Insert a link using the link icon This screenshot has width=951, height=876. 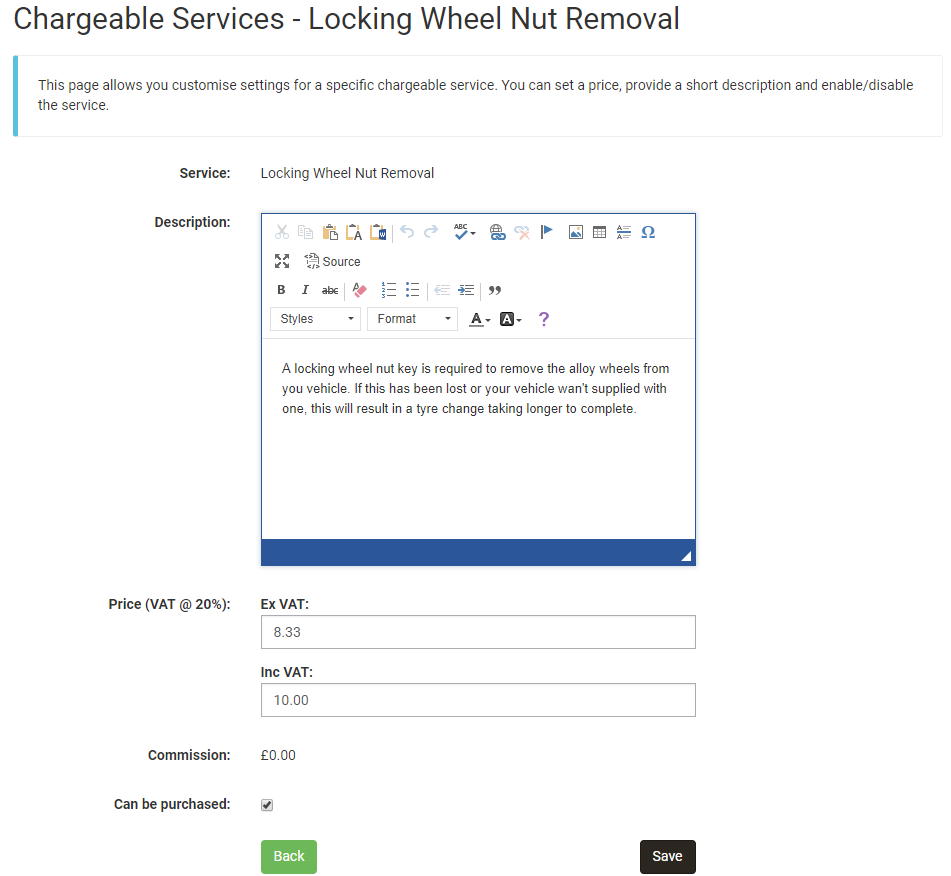tap(497, 232)
